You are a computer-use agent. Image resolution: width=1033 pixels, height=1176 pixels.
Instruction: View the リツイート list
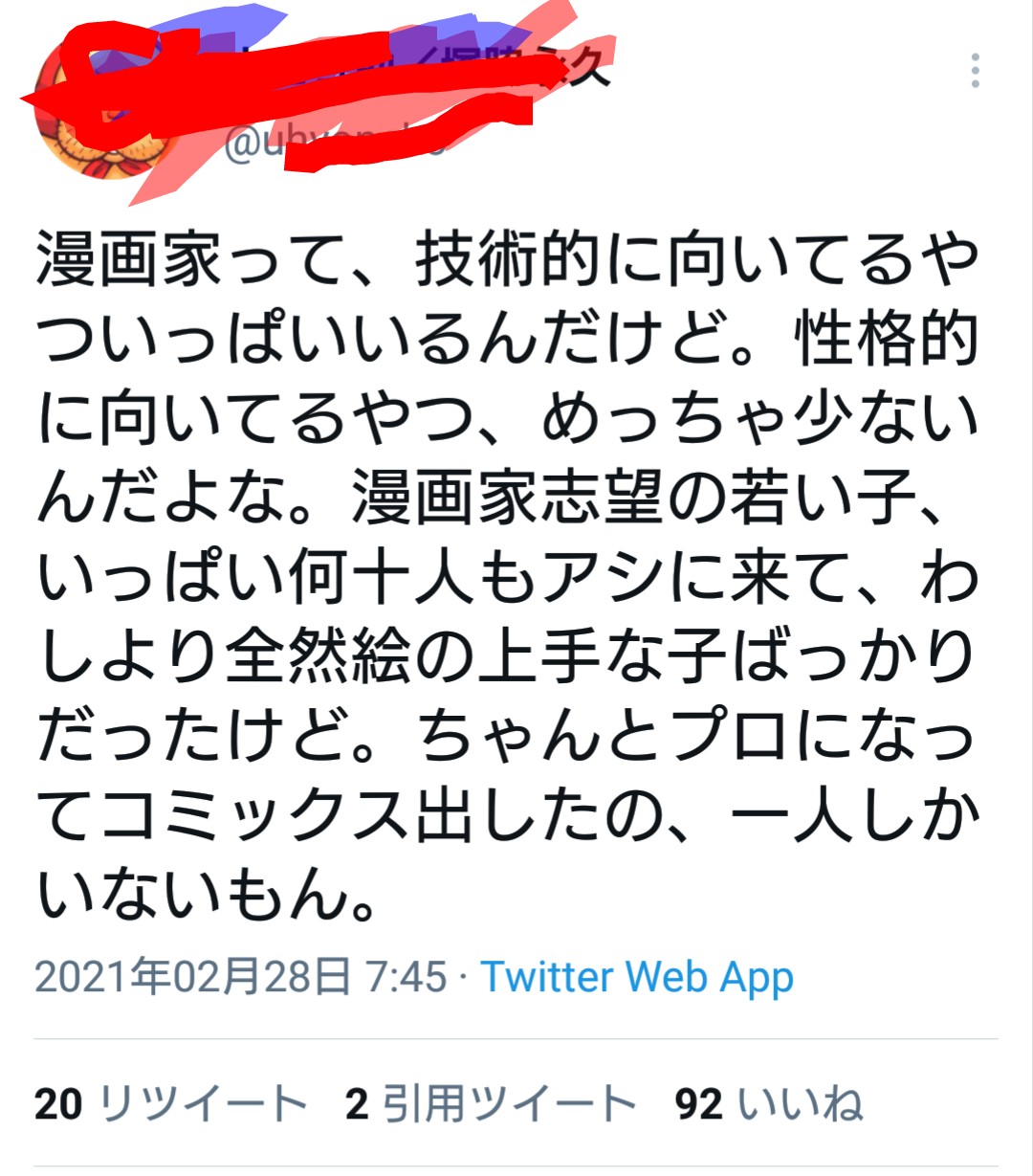tap(202, 1103)
